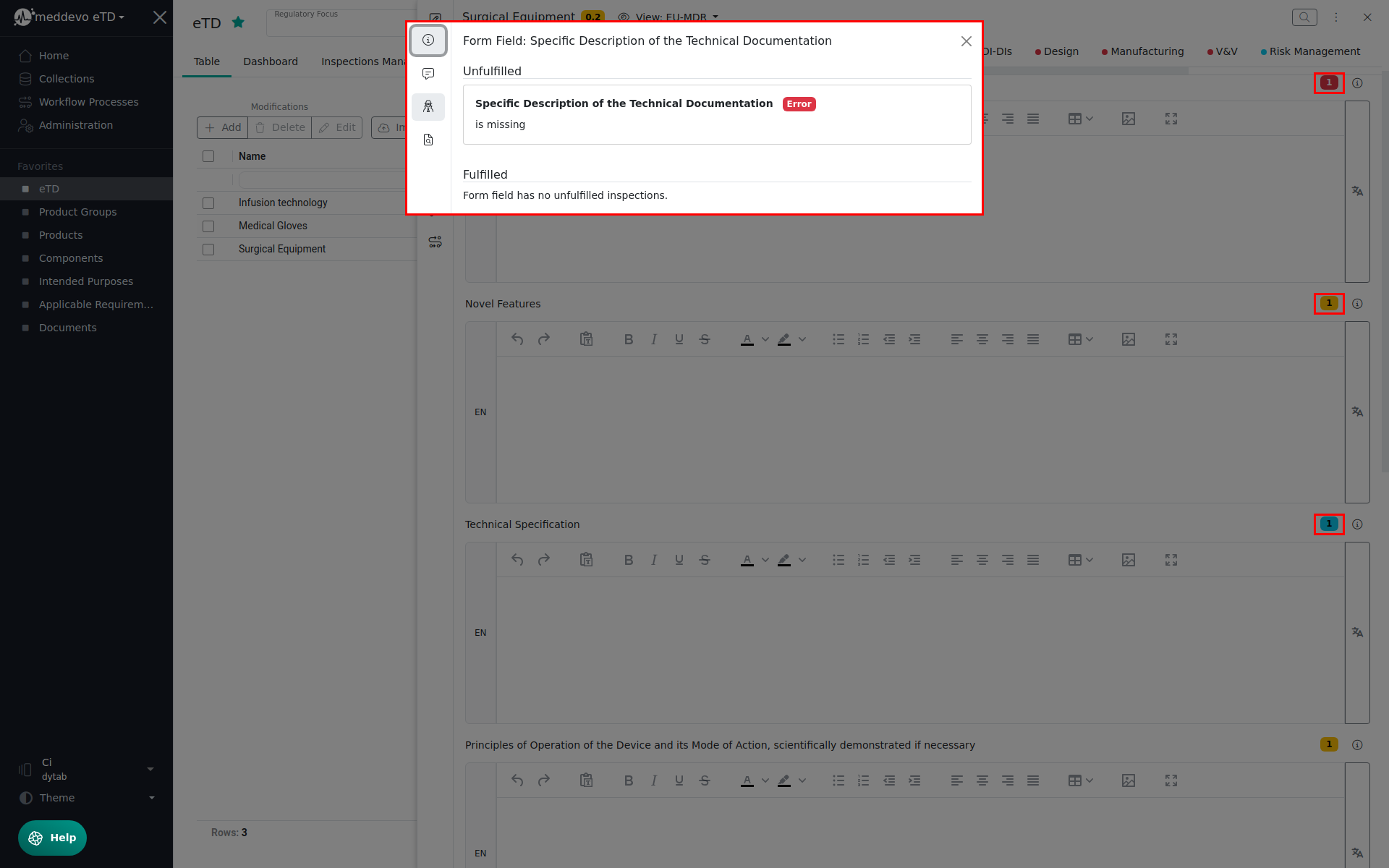Click the document search icon in popup

tap(428, 140)
